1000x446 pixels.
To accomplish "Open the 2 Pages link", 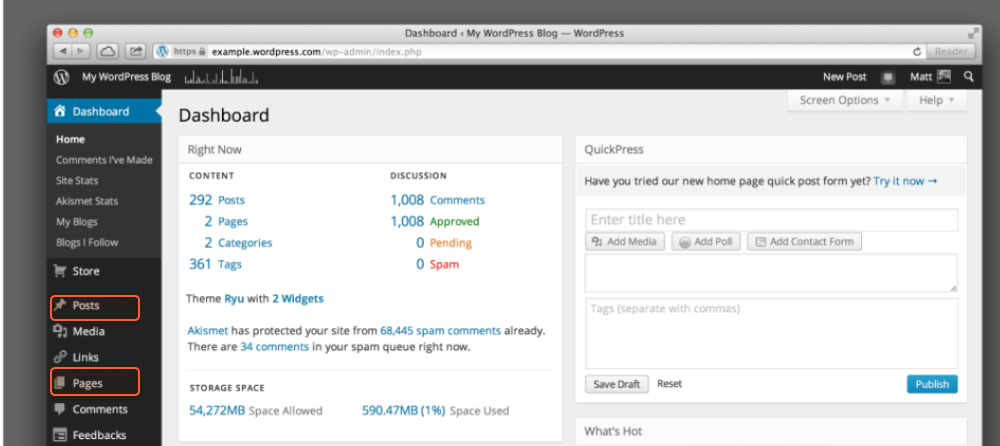I will (226, 221).
